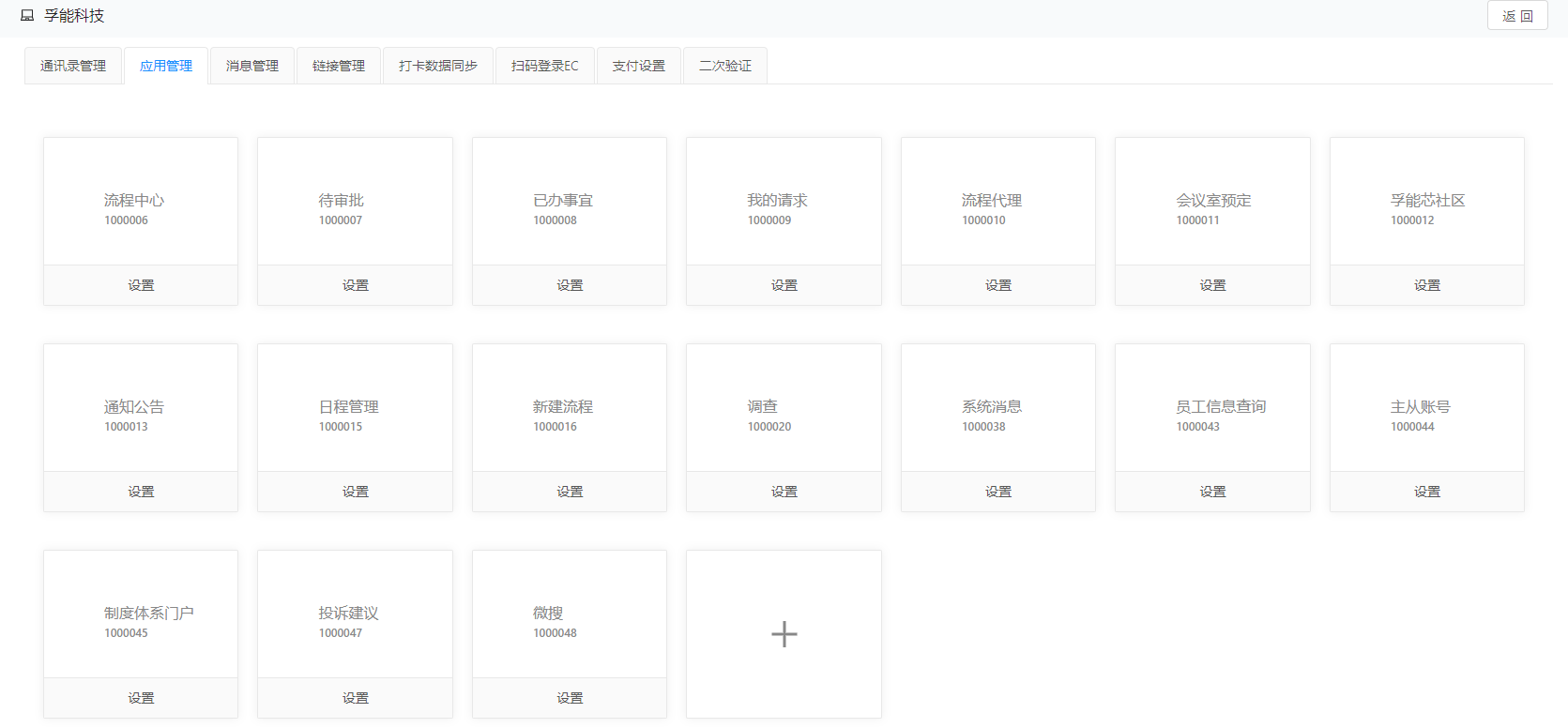Viewport: 1568px width, 728px height.
Task: Click the 孚能芯社区 app title
Action: (x=1427, y=200)
